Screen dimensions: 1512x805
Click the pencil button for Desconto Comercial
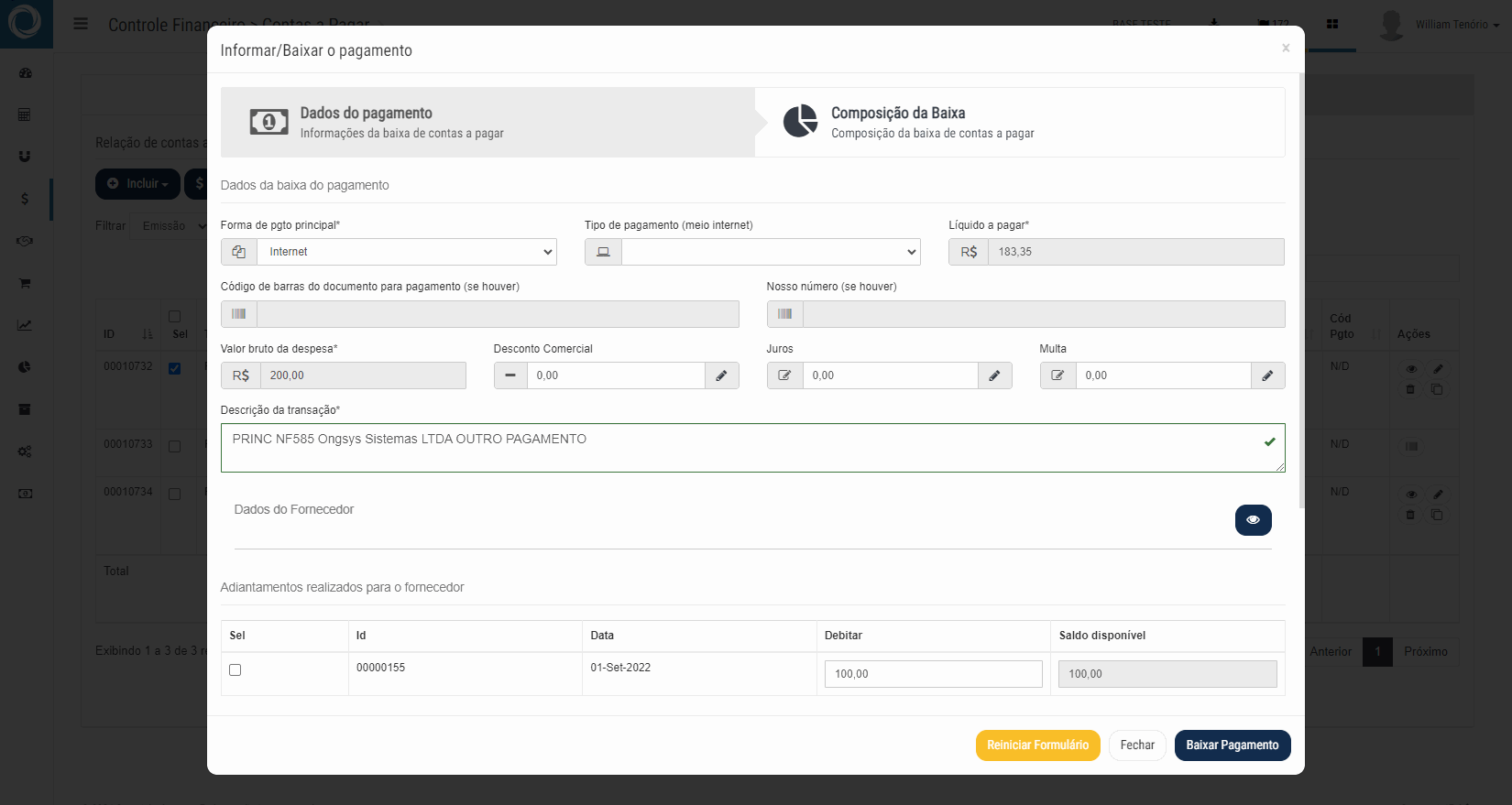(722, 375)
